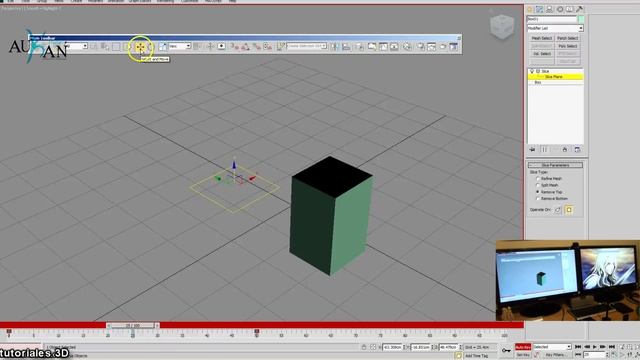Toggle the Selection Lock padlock in the status bar

click(364, 347)
